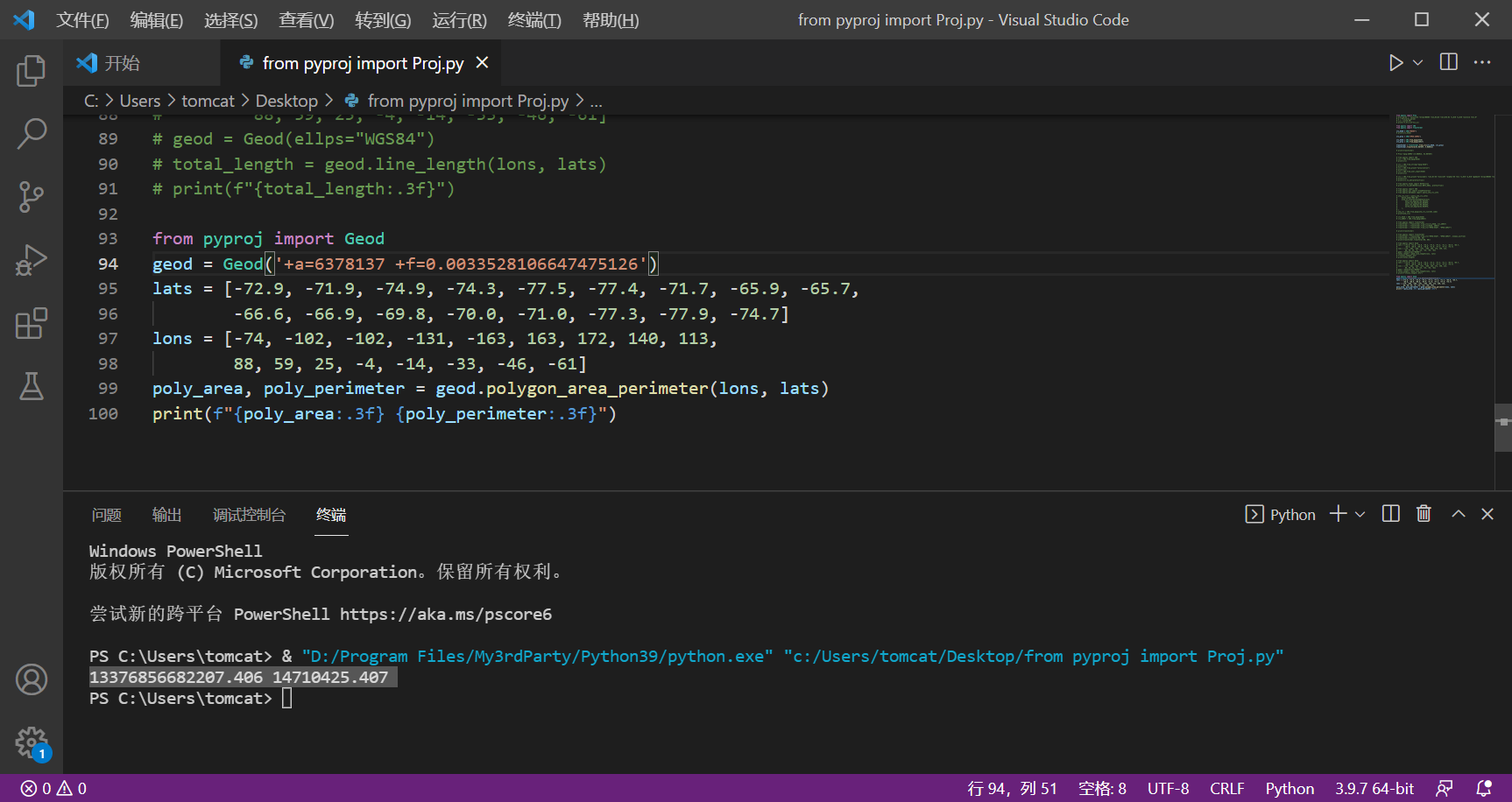Close the from pyproj import Proj.py tab
Image resolution: width=1512 pixels, height=802 pixels.
pos(482,63)
